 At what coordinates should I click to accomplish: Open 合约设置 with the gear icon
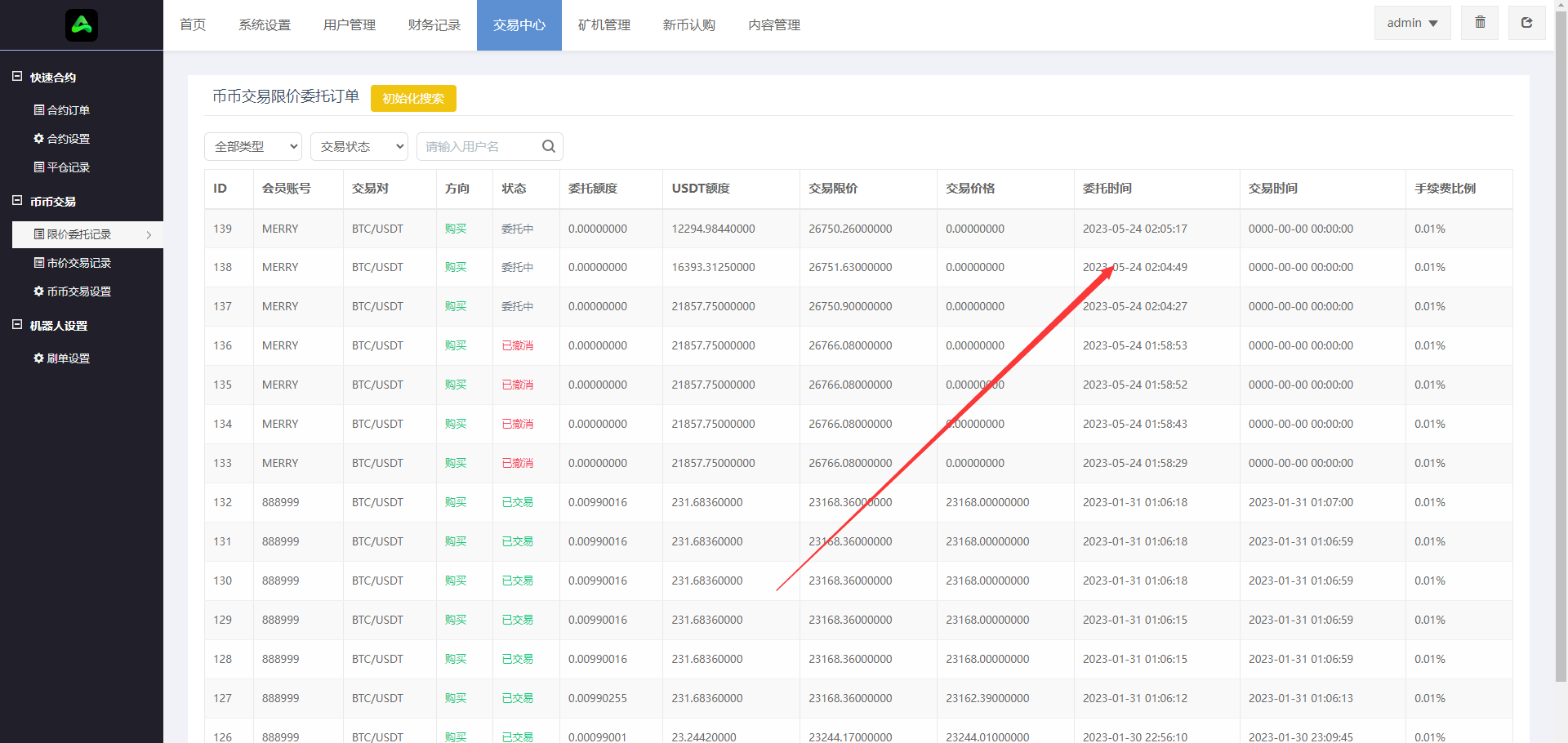click(x=68, y=139)
